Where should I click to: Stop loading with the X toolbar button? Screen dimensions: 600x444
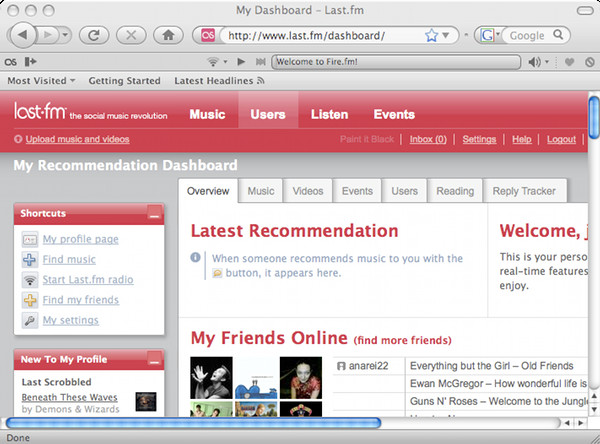pos(131,36)
